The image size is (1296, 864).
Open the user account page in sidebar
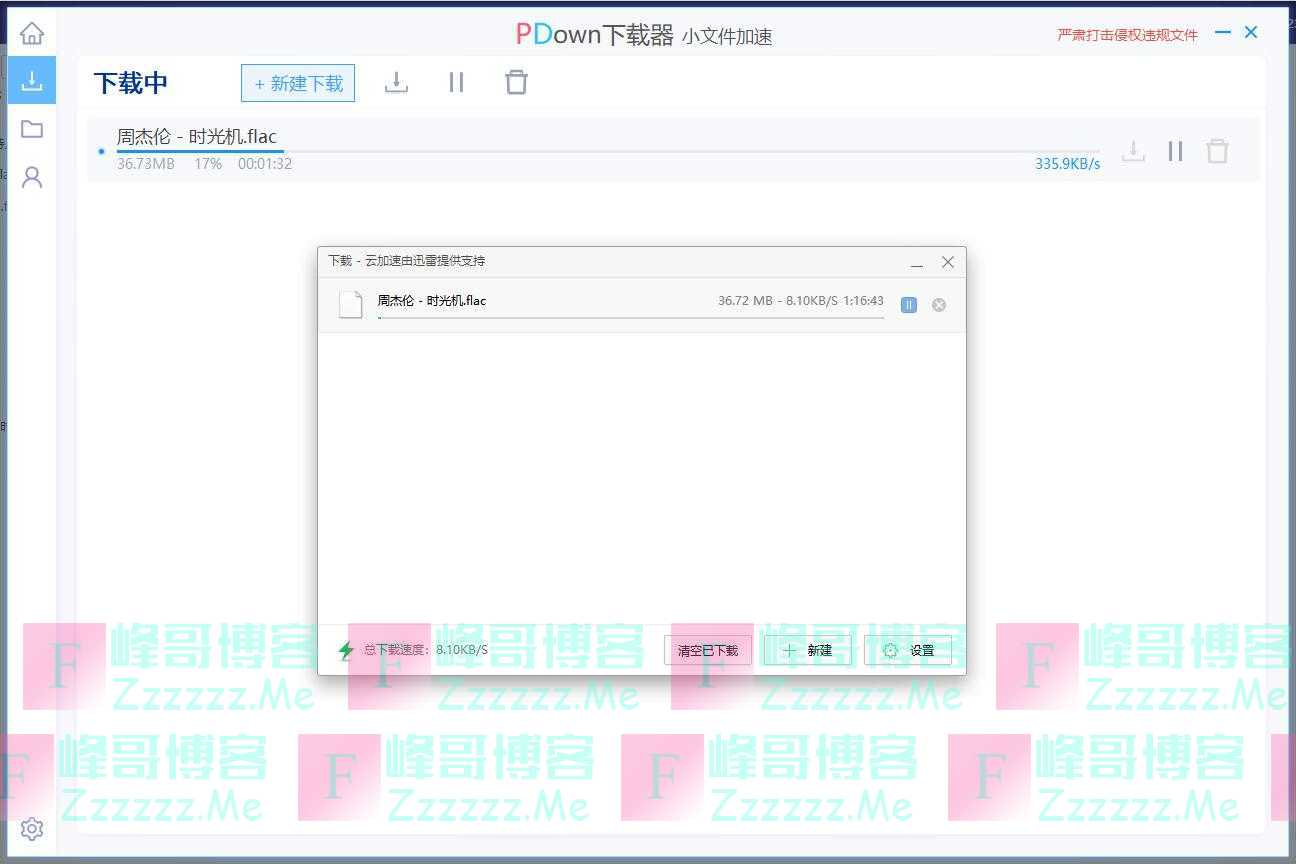[32, 178]
